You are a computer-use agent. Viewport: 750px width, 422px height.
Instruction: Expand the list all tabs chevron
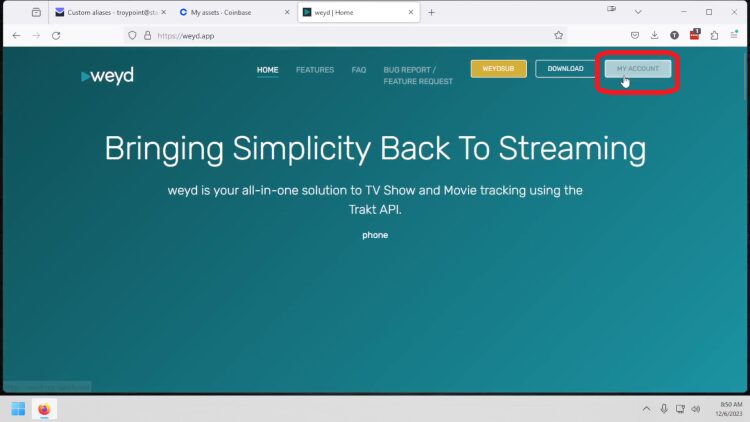[x=638, y=12]
